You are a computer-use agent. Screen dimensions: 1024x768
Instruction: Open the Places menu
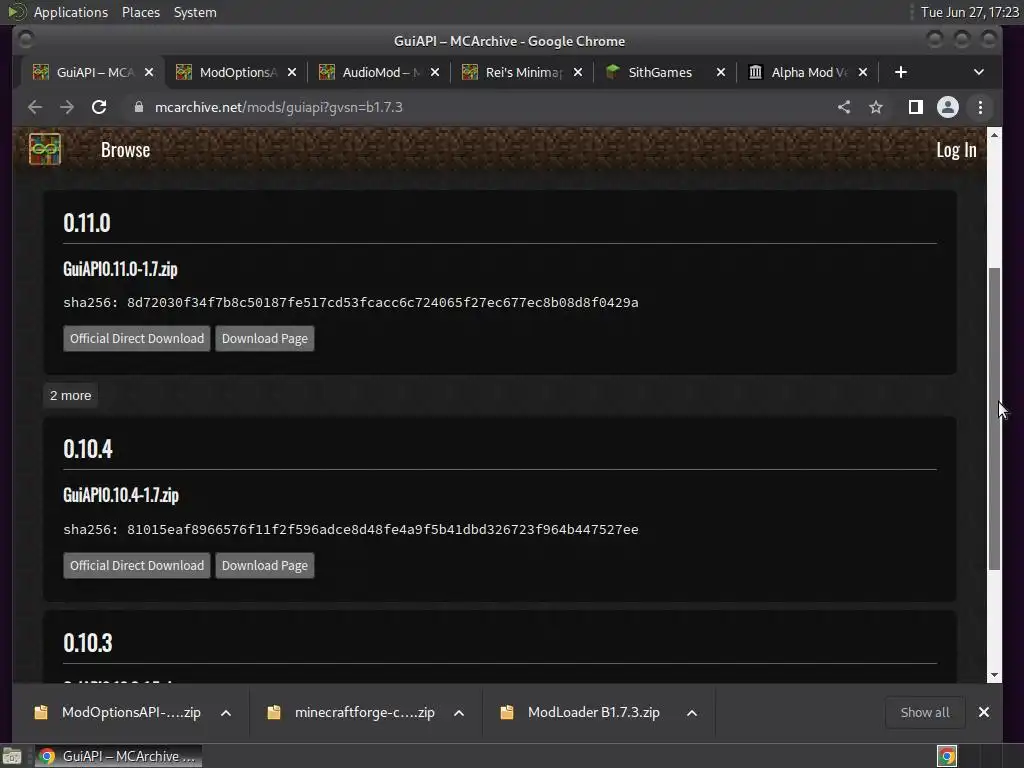click(x=140, y=12)
